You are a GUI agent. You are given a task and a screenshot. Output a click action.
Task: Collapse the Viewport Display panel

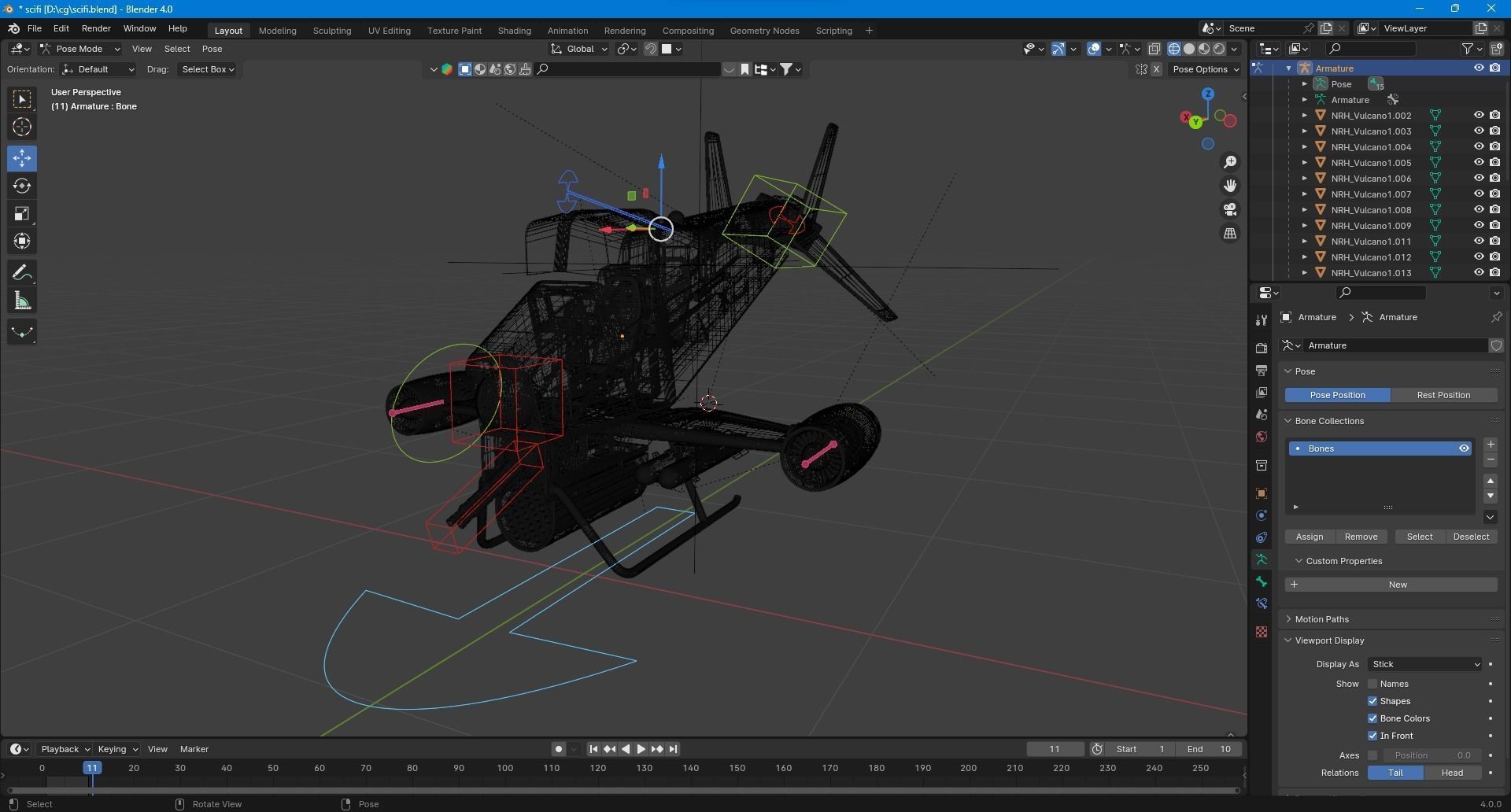tap(1329, 640)
